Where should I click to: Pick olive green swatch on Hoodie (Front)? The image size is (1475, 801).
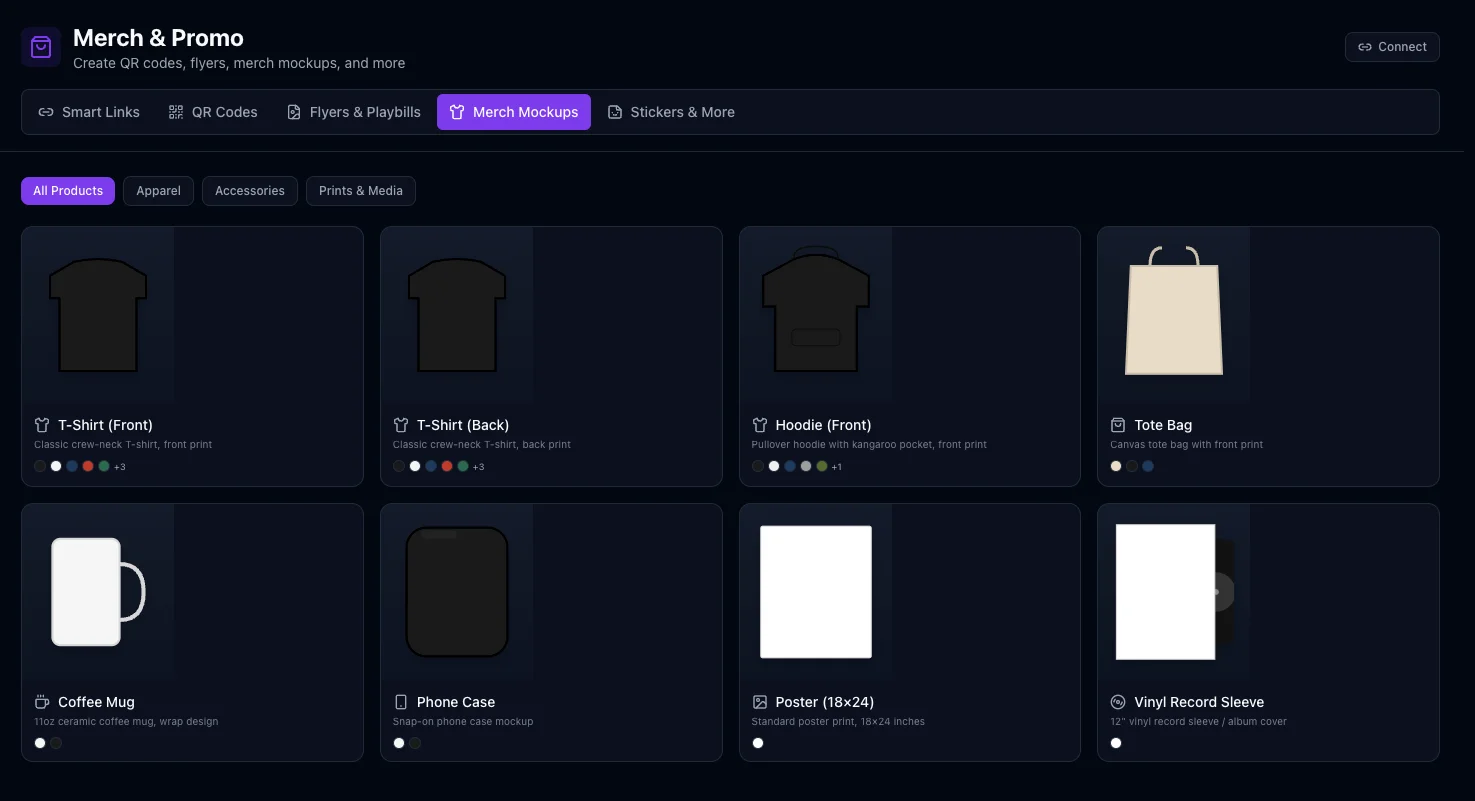(x=822, y=466)
